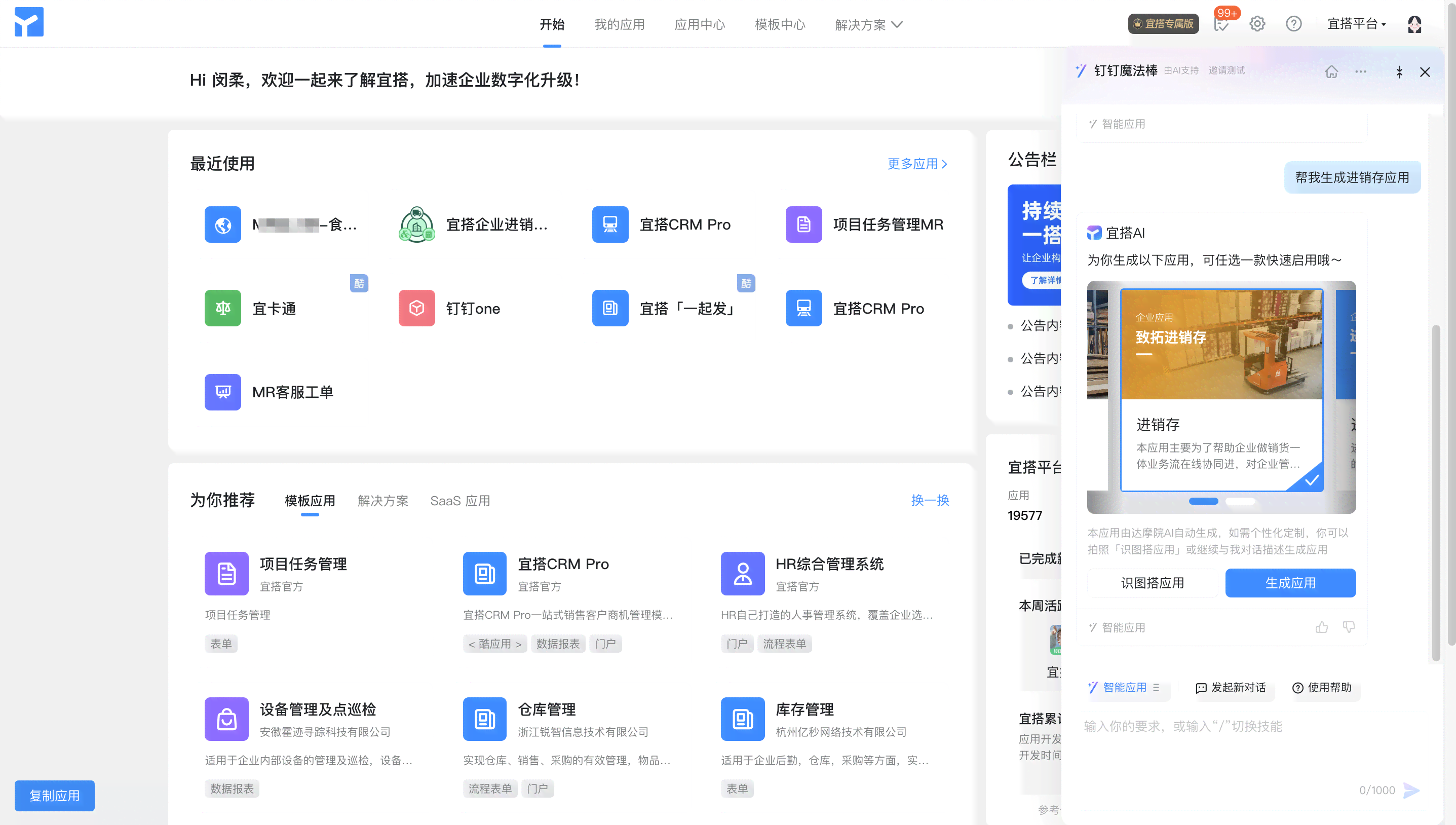The image size is (1456, 825).
Task: Click the 识图搭应用 button
Action: coord(1152,583)
